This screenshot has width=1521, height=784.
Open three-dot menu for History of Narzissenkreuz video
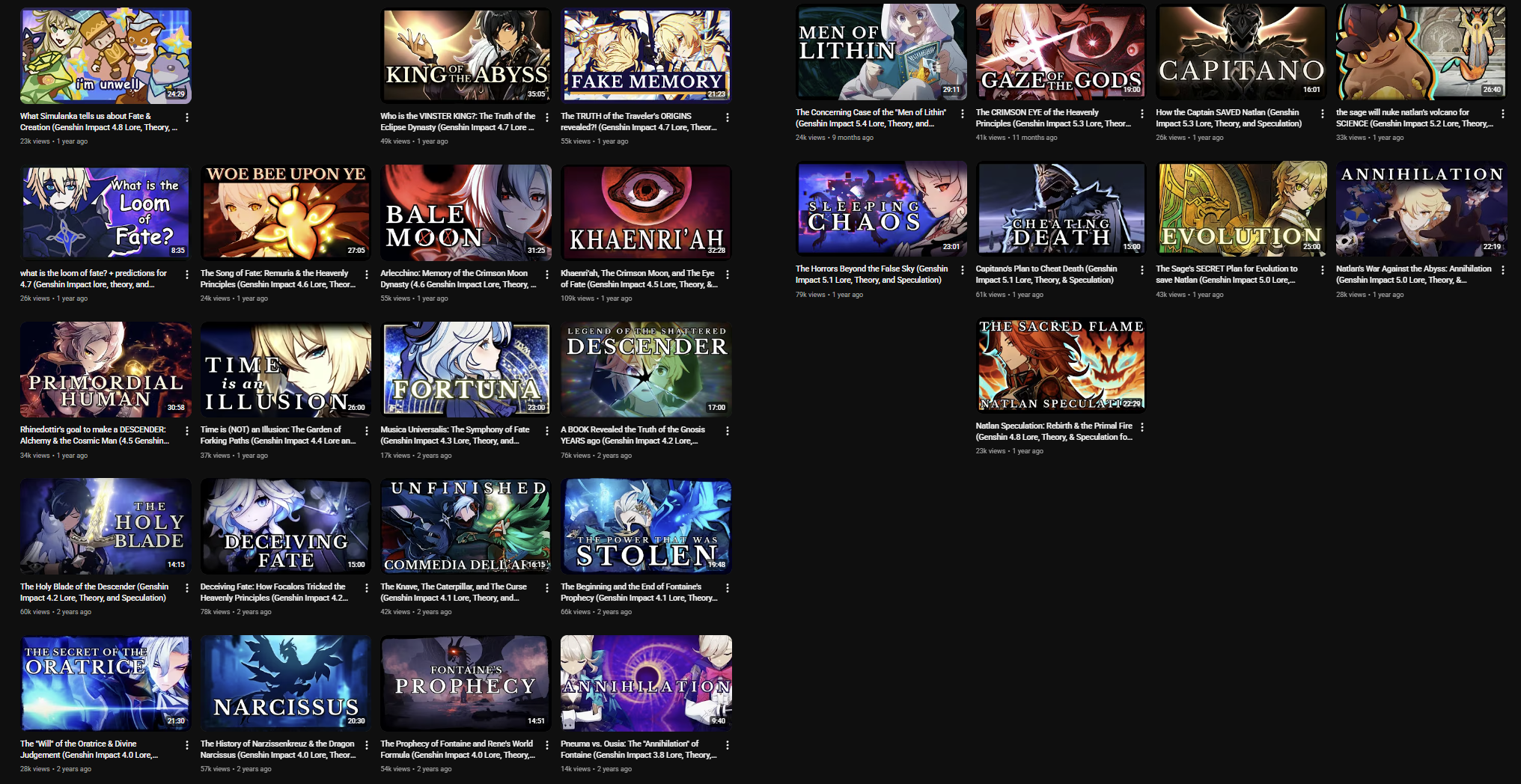pos(367,745)
